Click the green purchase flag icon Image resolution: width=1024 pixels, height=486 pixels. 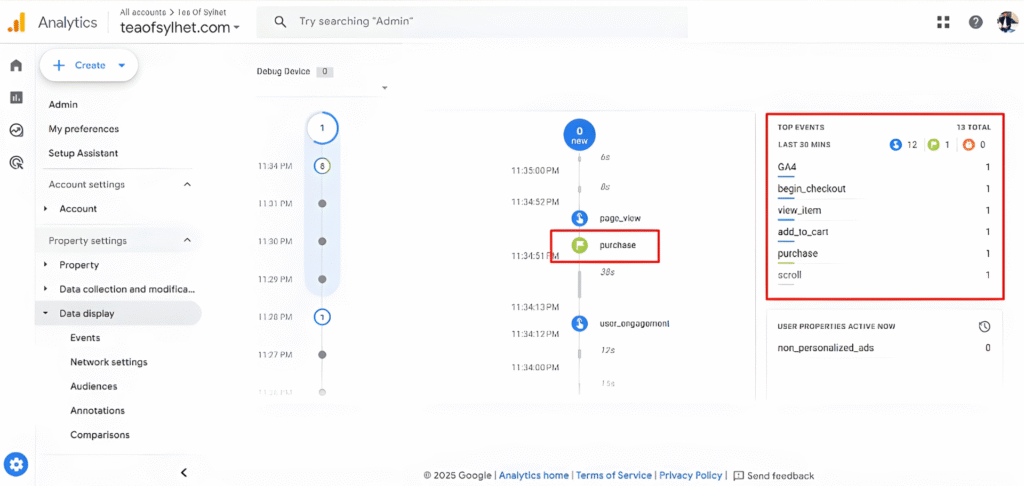coord(580,245)
